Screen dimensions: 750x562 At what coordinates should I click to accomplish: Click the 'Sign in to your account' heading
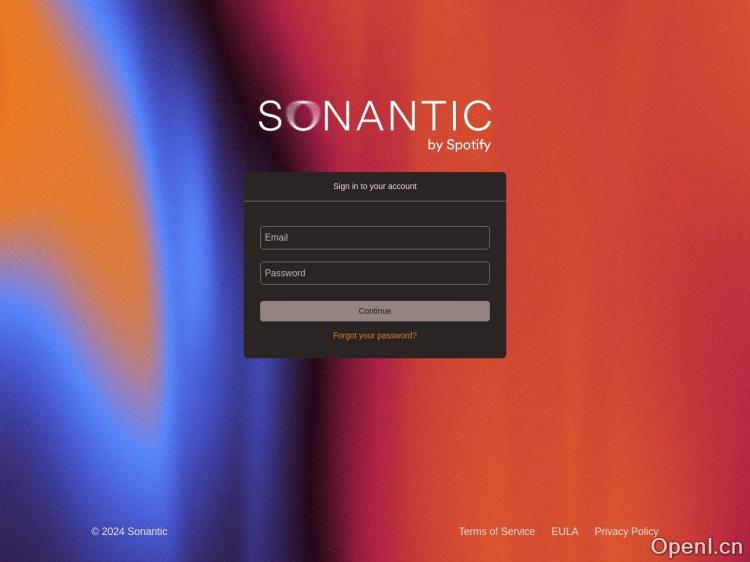pos(375,186)
